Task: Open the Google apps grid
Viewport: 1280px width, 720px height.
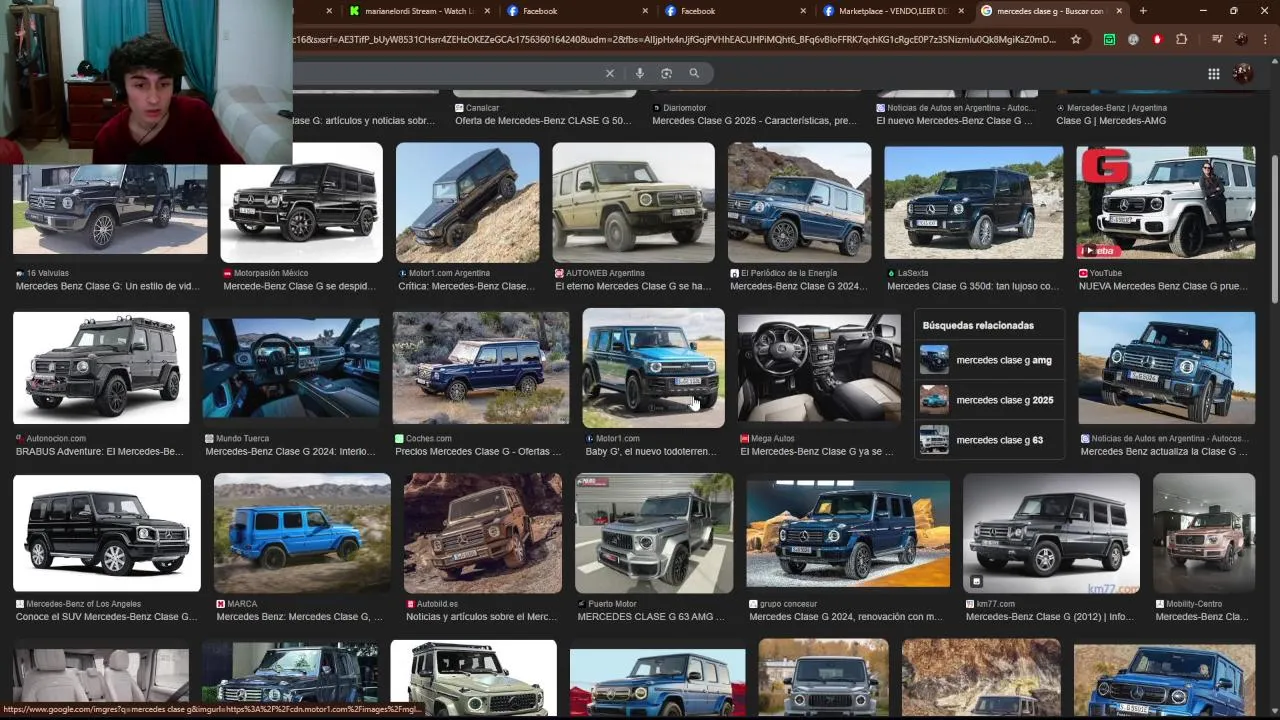Action: (1213, 73)
